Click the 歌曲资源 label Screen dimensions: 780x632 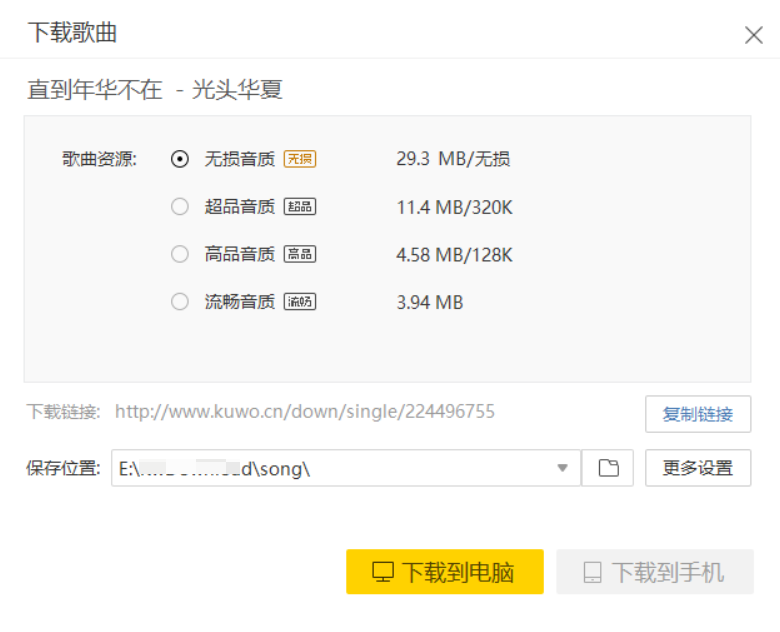99,159
